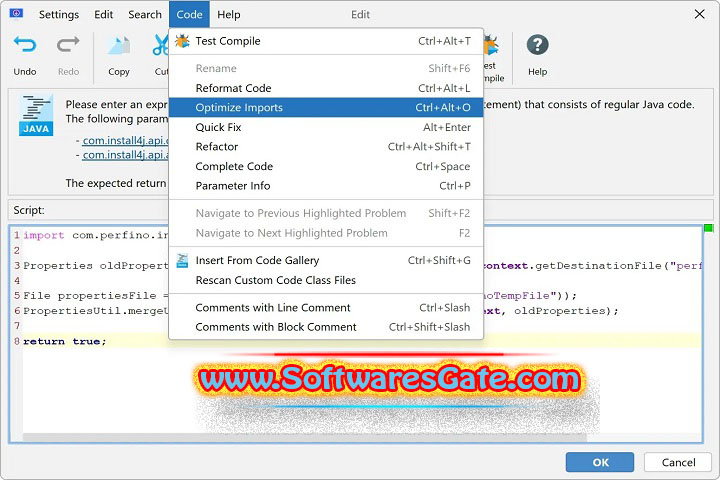
Task: Click the Redo toolbar icon
Action: (68, 45)
